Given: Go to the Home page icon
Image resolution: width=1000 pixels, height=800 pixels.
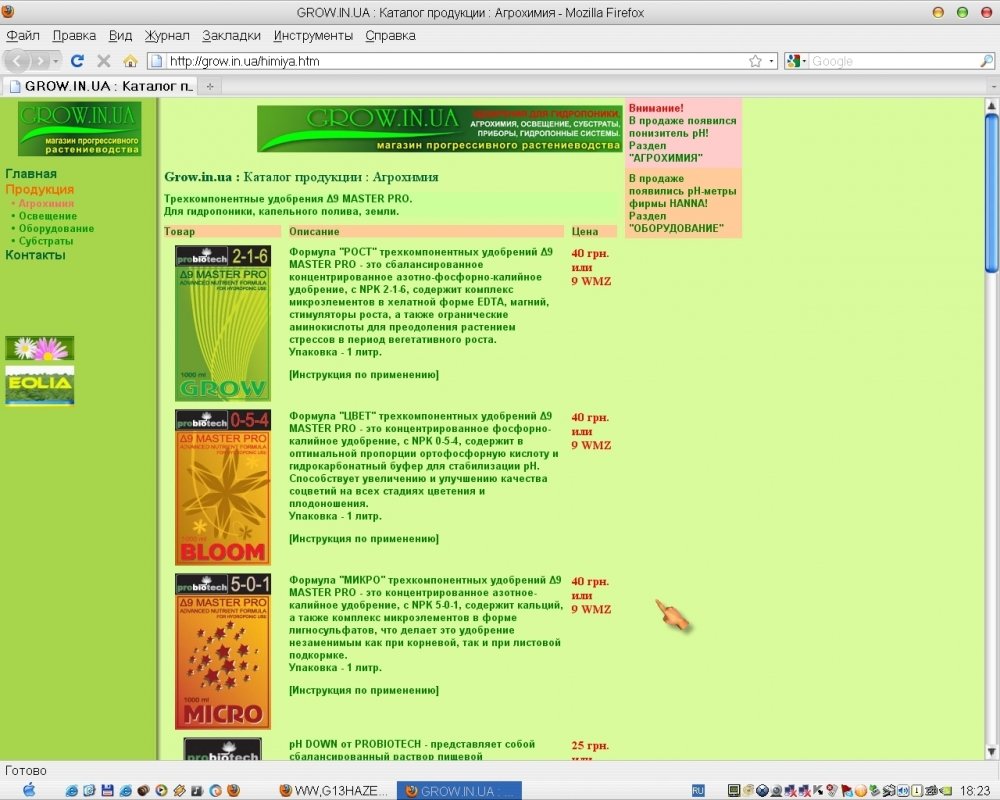Looking at the screenshot, I should (x=130, y=61).
